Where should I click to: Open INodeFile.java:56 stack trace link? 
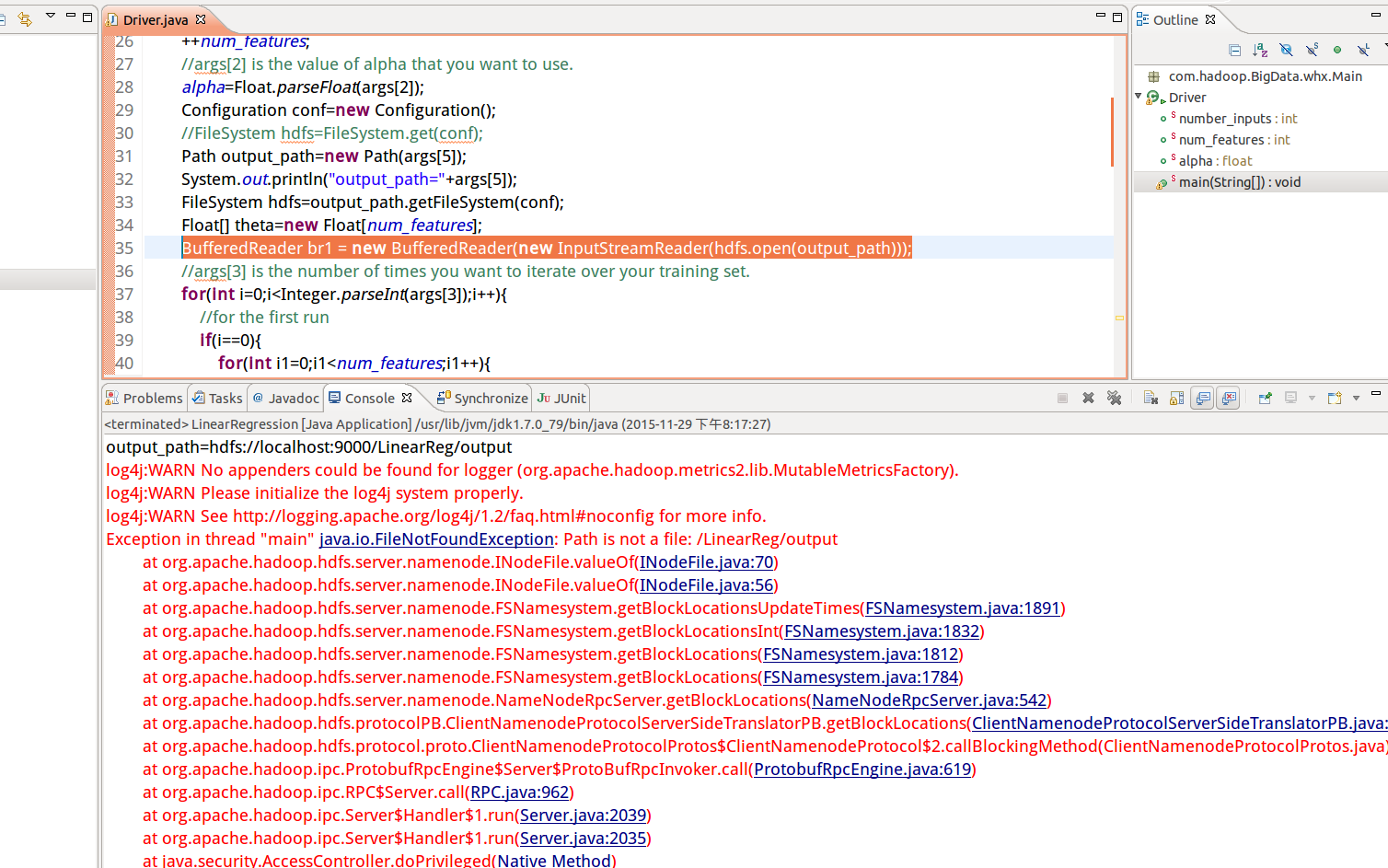point(707,585)
